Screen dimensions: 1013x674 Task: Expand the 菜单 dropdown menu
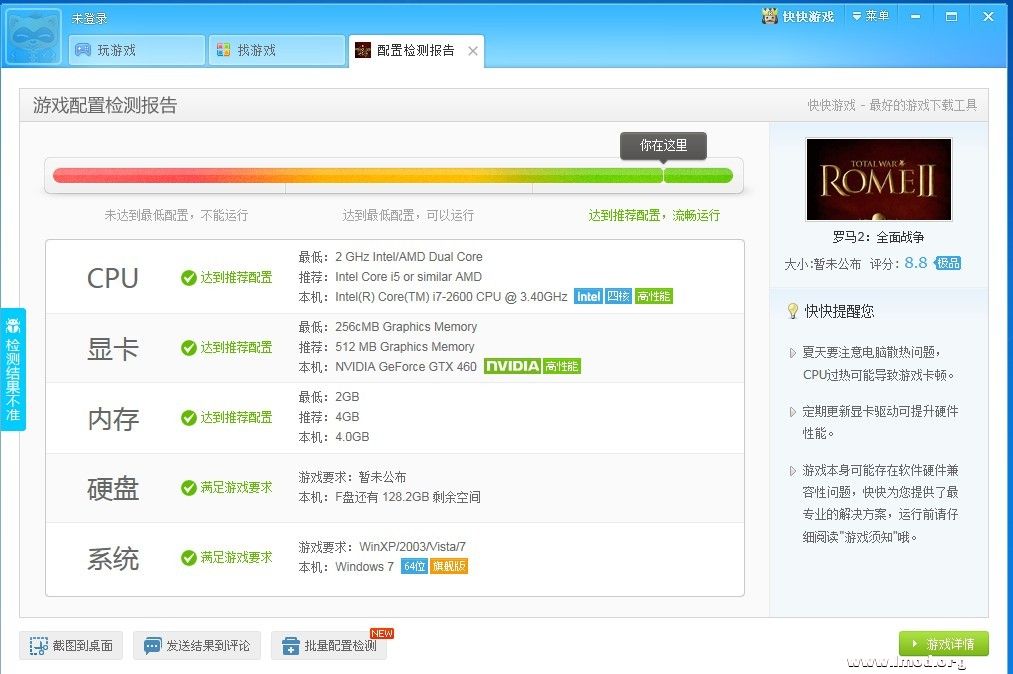tap(870, 16)
